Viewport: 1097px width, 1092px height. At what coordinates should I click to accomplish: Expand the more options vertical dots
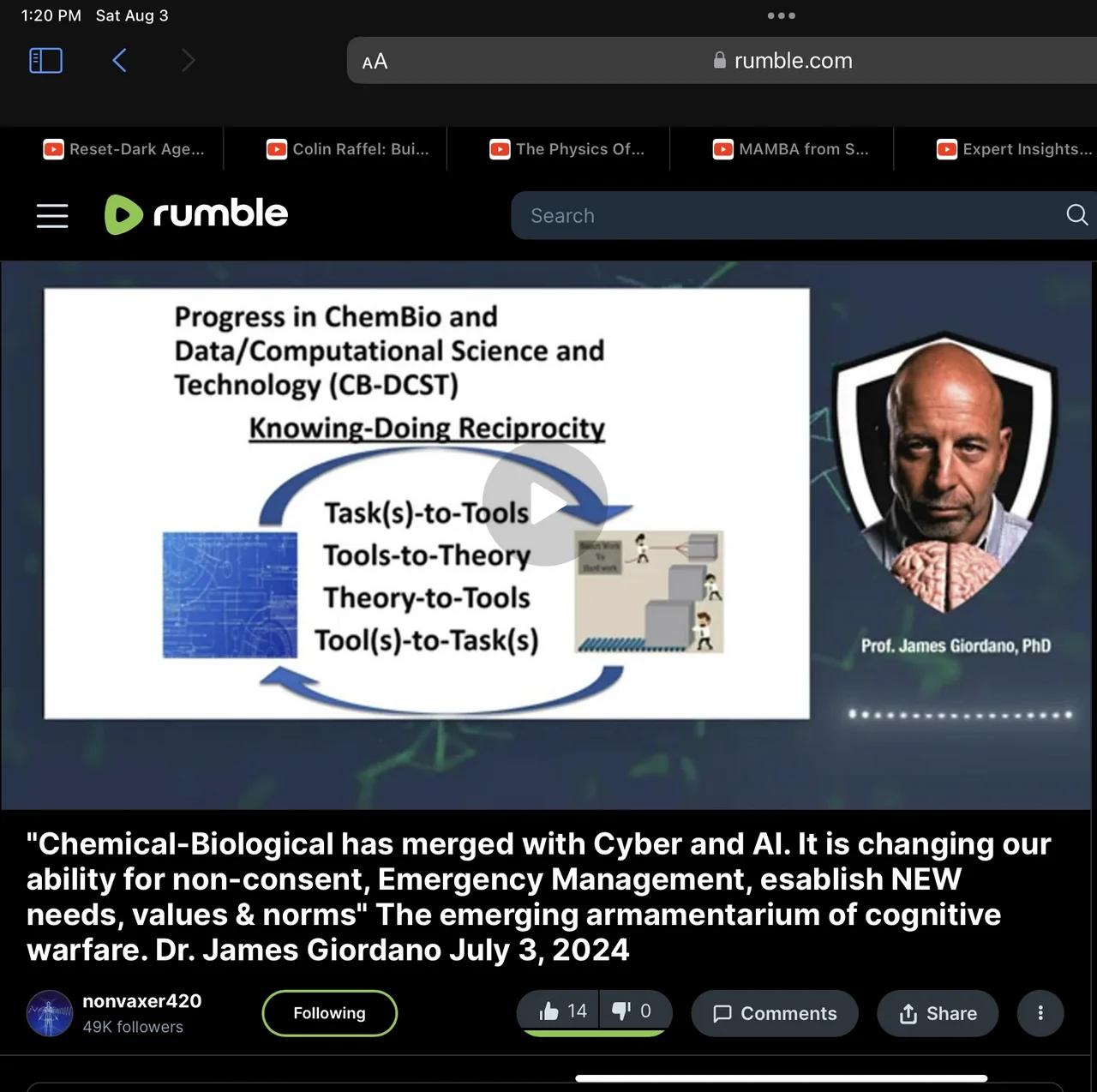(x=1040, y=1013)
